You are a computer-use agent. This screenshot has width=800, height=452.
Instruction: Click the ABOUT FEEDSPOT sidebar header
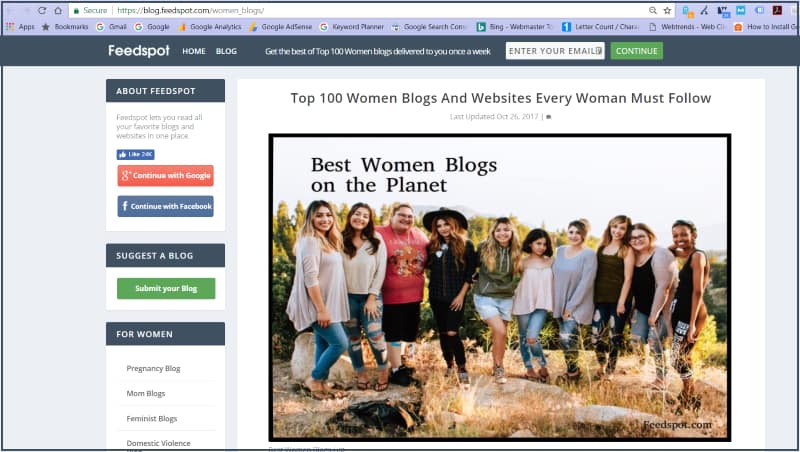coord(165,91)
